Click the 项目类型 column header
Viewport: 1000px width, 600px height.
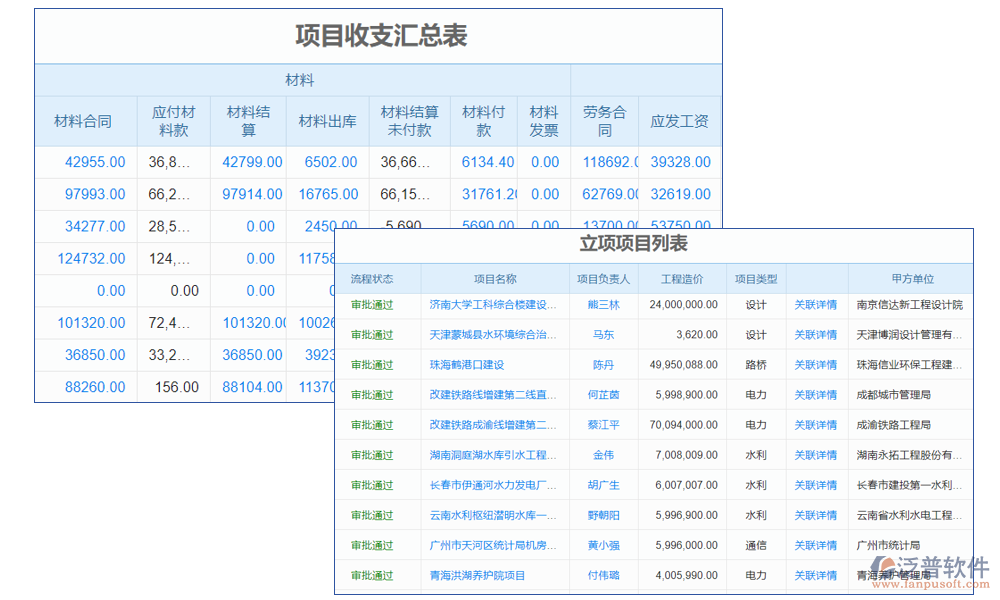[x=755, y=278]
